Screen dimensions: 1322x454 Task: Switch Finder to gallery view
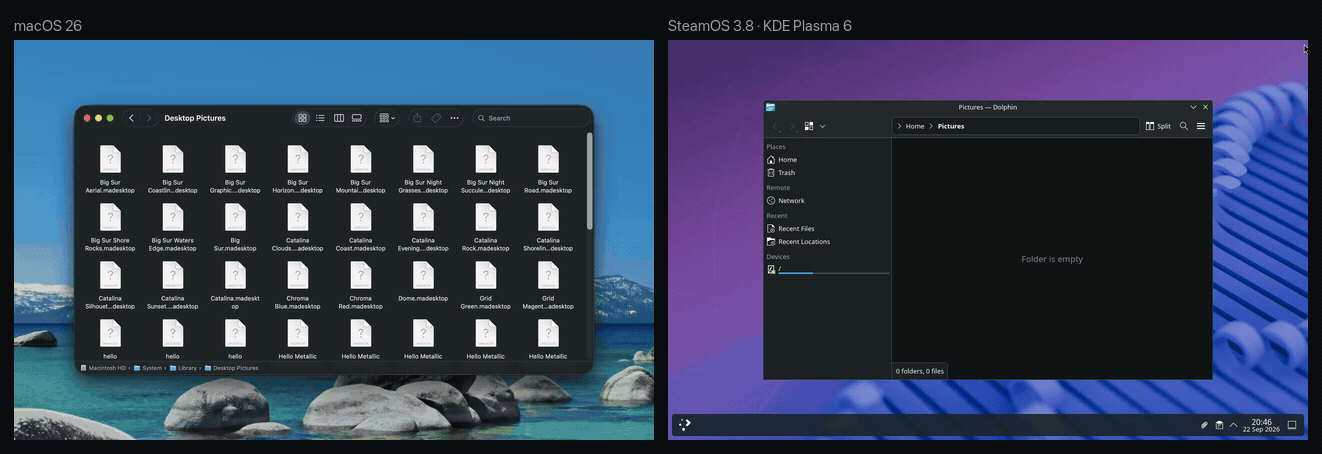pyautogui.click(x=357, y=118)
